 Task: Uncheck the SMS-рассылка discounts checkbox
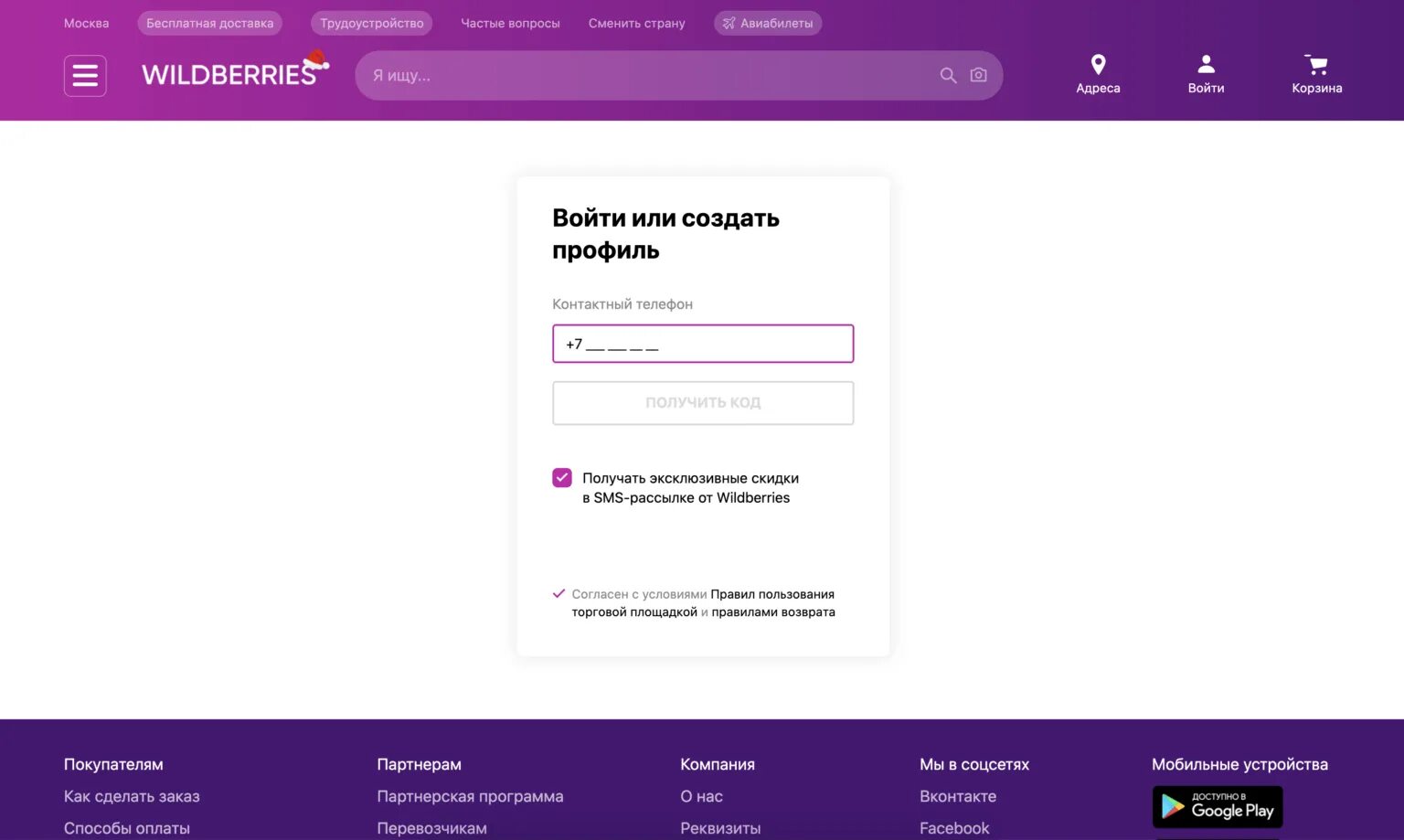[x=562, y=478]
